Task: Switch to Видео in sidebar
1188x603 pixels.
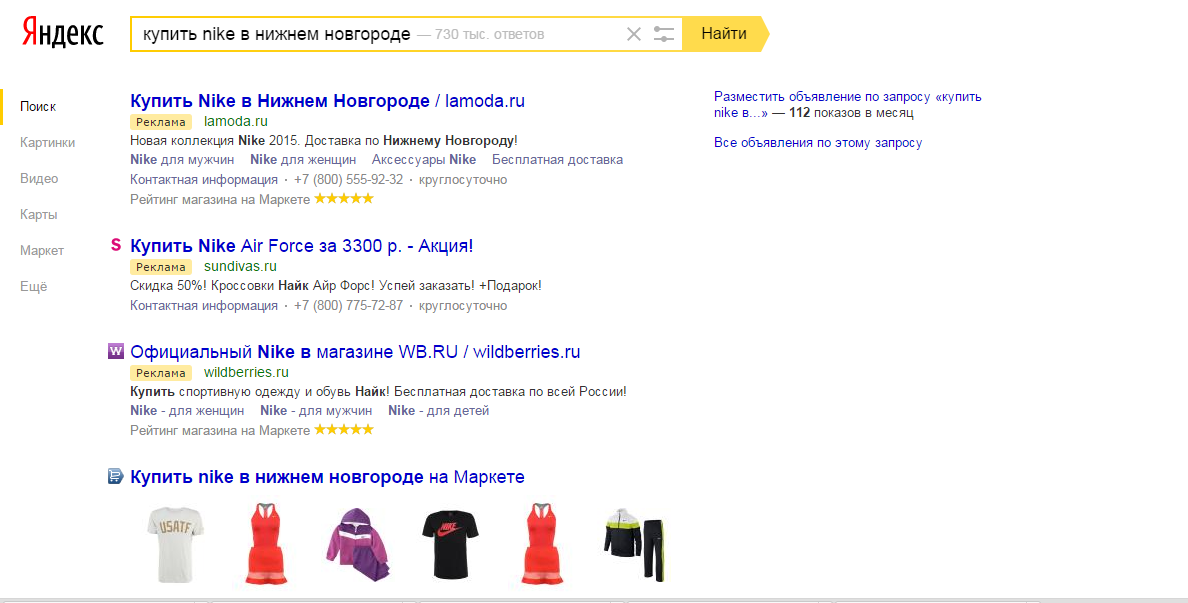Action: pos(39,179)
